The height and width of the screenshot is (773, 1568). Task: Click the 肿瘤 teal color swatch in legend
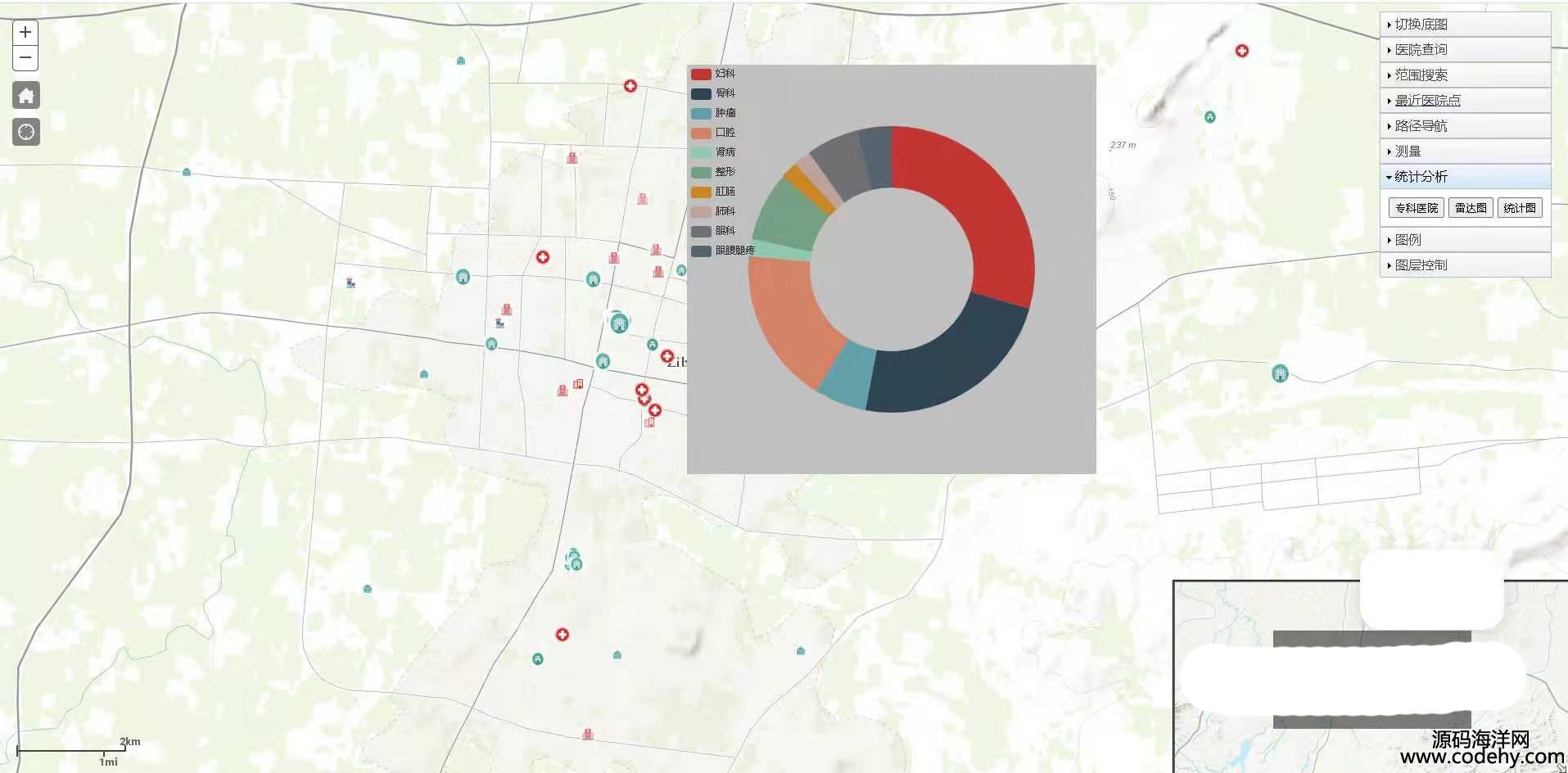pos(701,114)
